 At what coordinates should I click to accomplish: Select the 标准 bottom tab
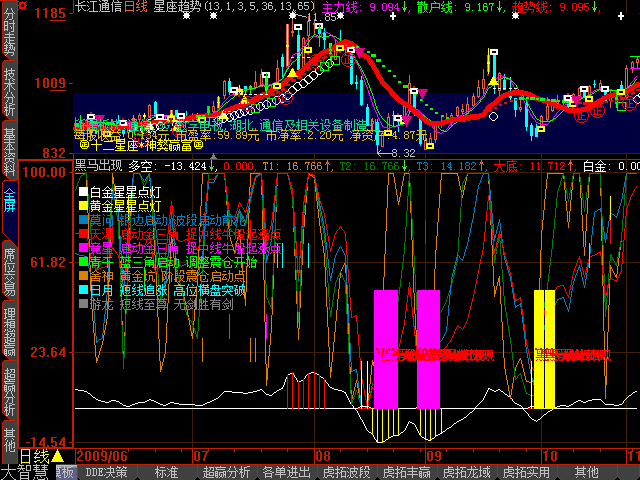[x=165, y=472]
